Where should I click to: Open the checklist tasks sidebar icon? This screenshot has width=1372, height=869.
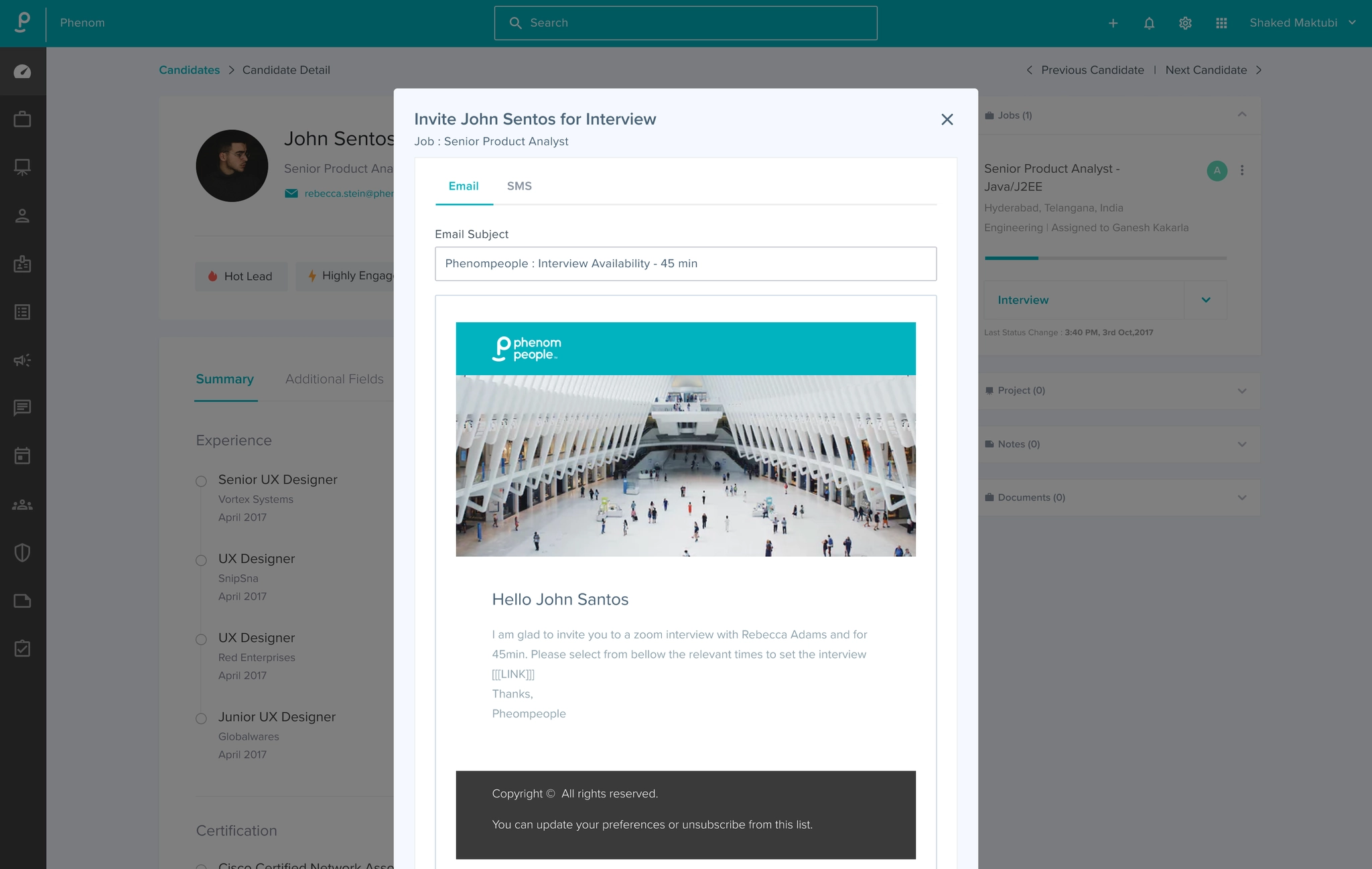coord(23,649)
